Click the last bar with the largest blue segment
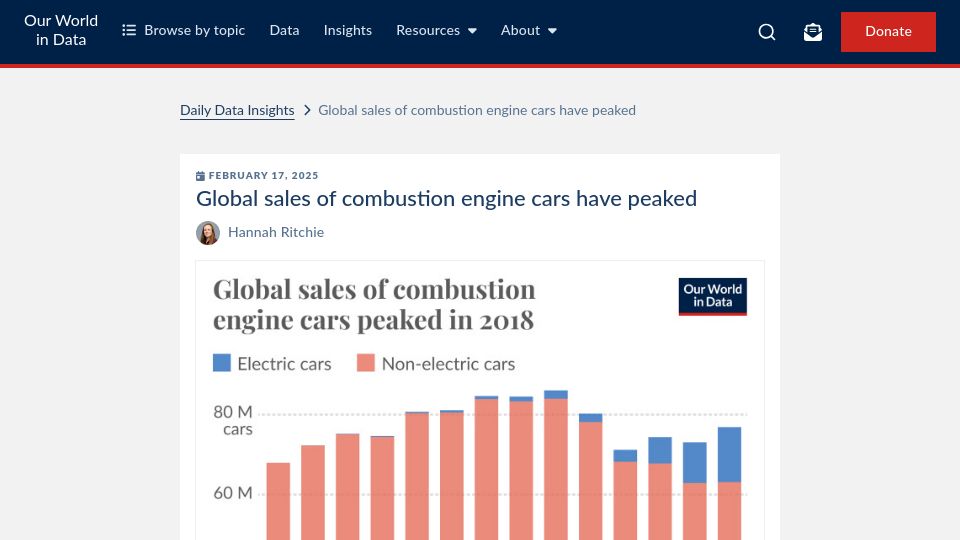 (x=729, y=484)
